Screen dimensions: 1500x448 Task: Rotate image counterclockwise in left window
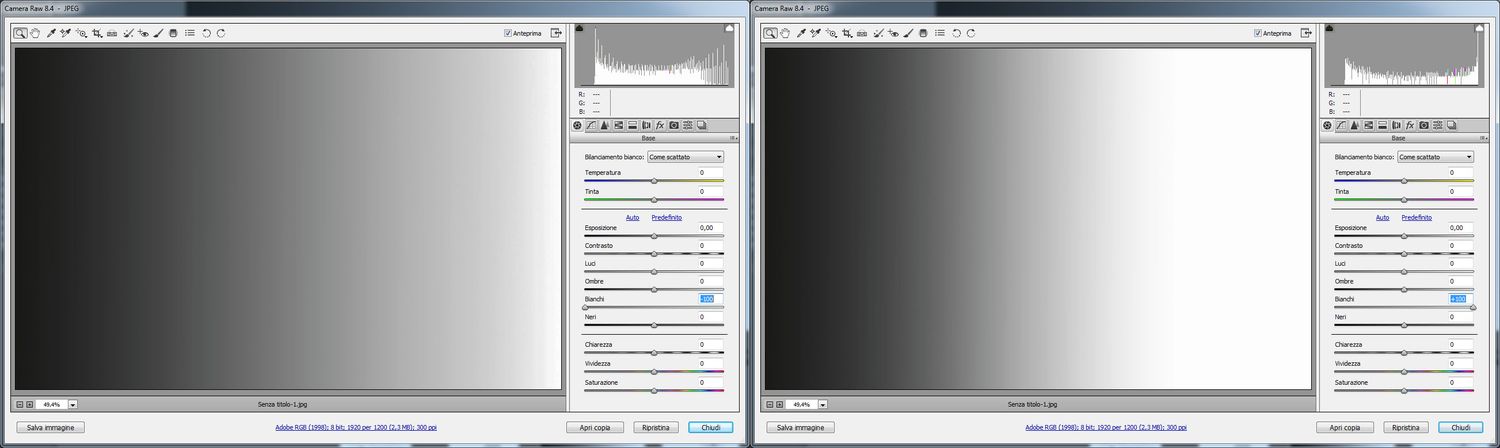206,33
